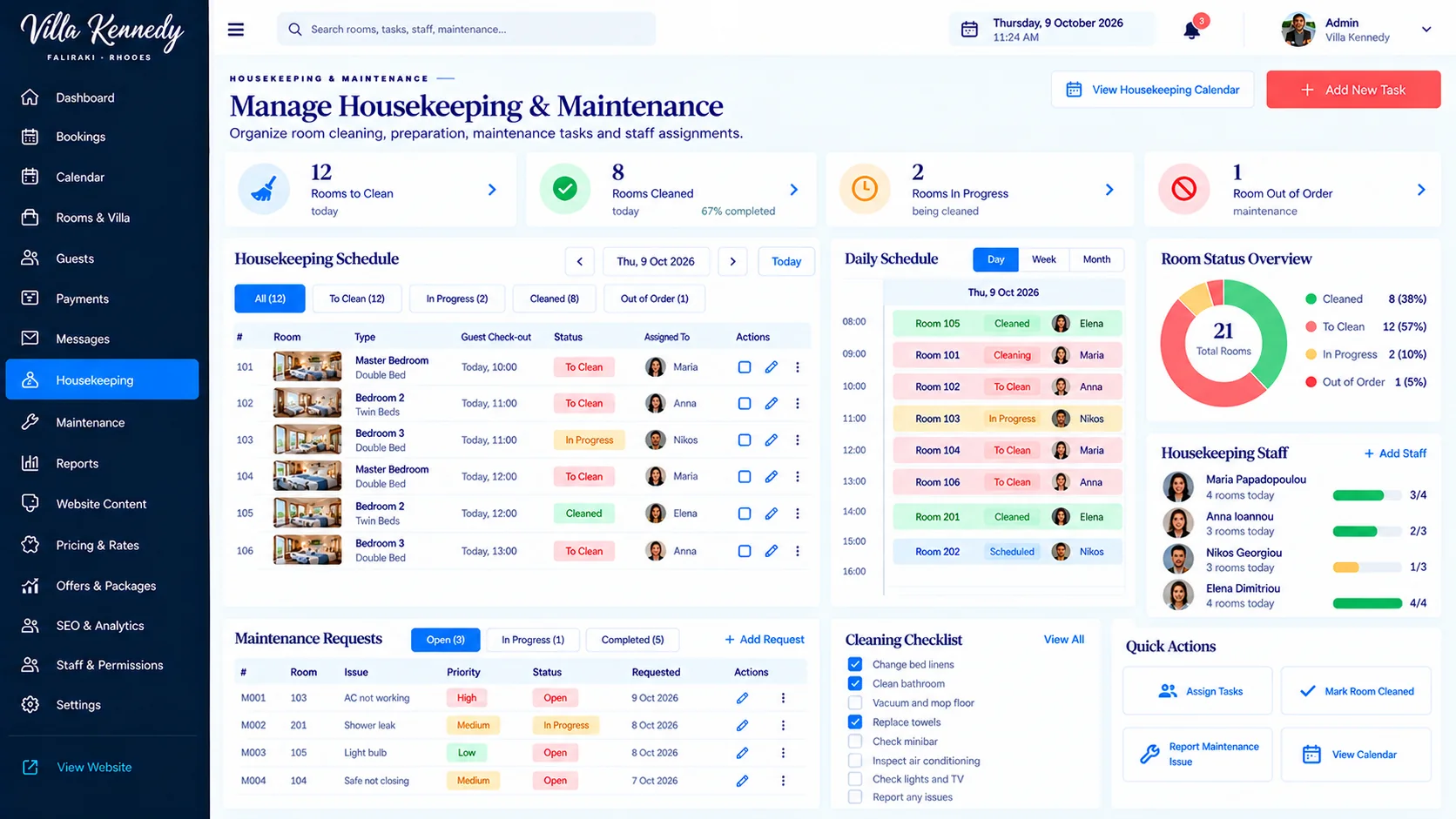This screenshot has width=1456, height=819.
Task: Tick the checkbox for room 105
Action: click(745, 514)
